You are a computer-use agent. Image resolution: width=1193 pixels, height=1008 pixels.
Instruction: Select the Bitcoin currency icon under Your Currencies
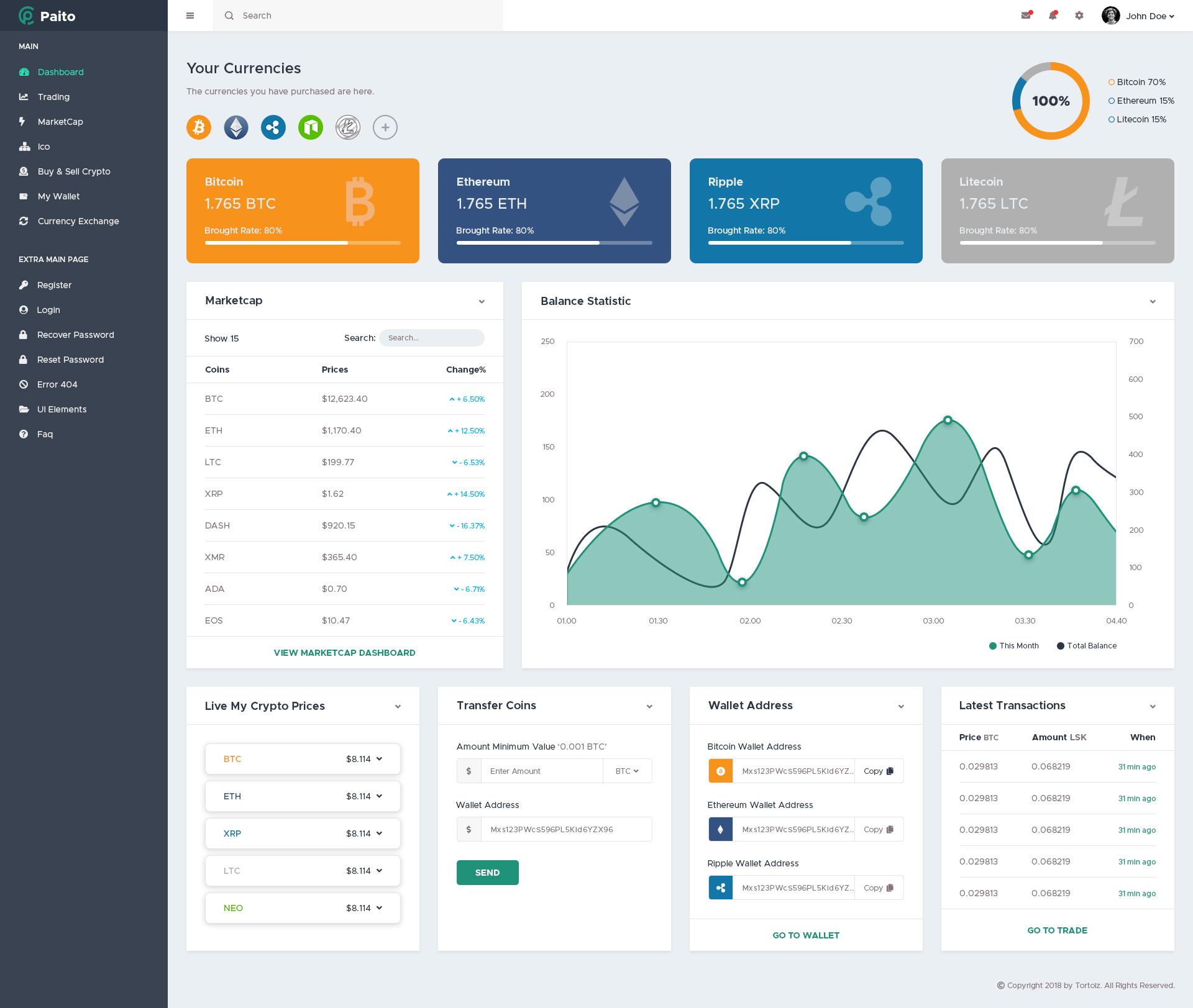click(199, 127)
